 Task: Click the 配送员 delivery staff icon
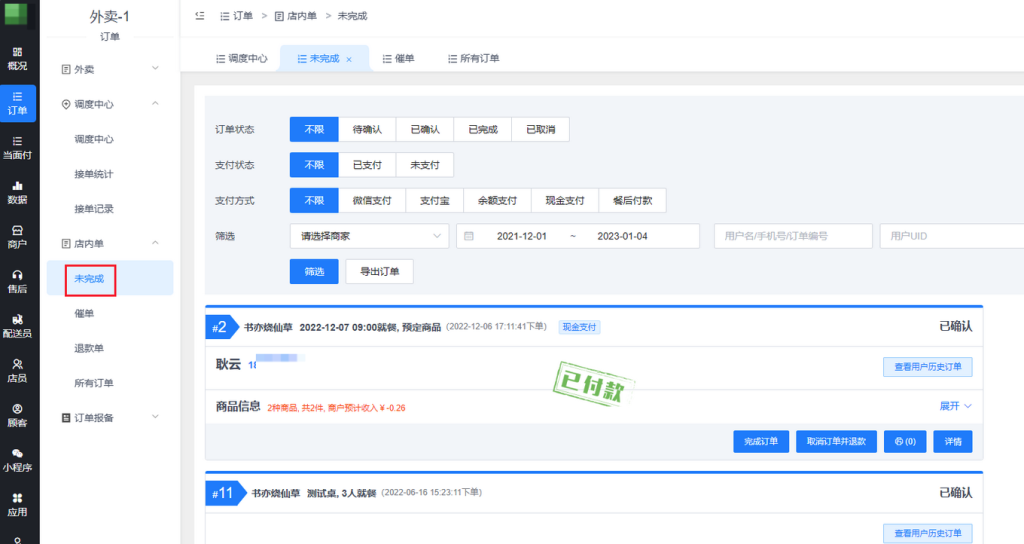17,325
